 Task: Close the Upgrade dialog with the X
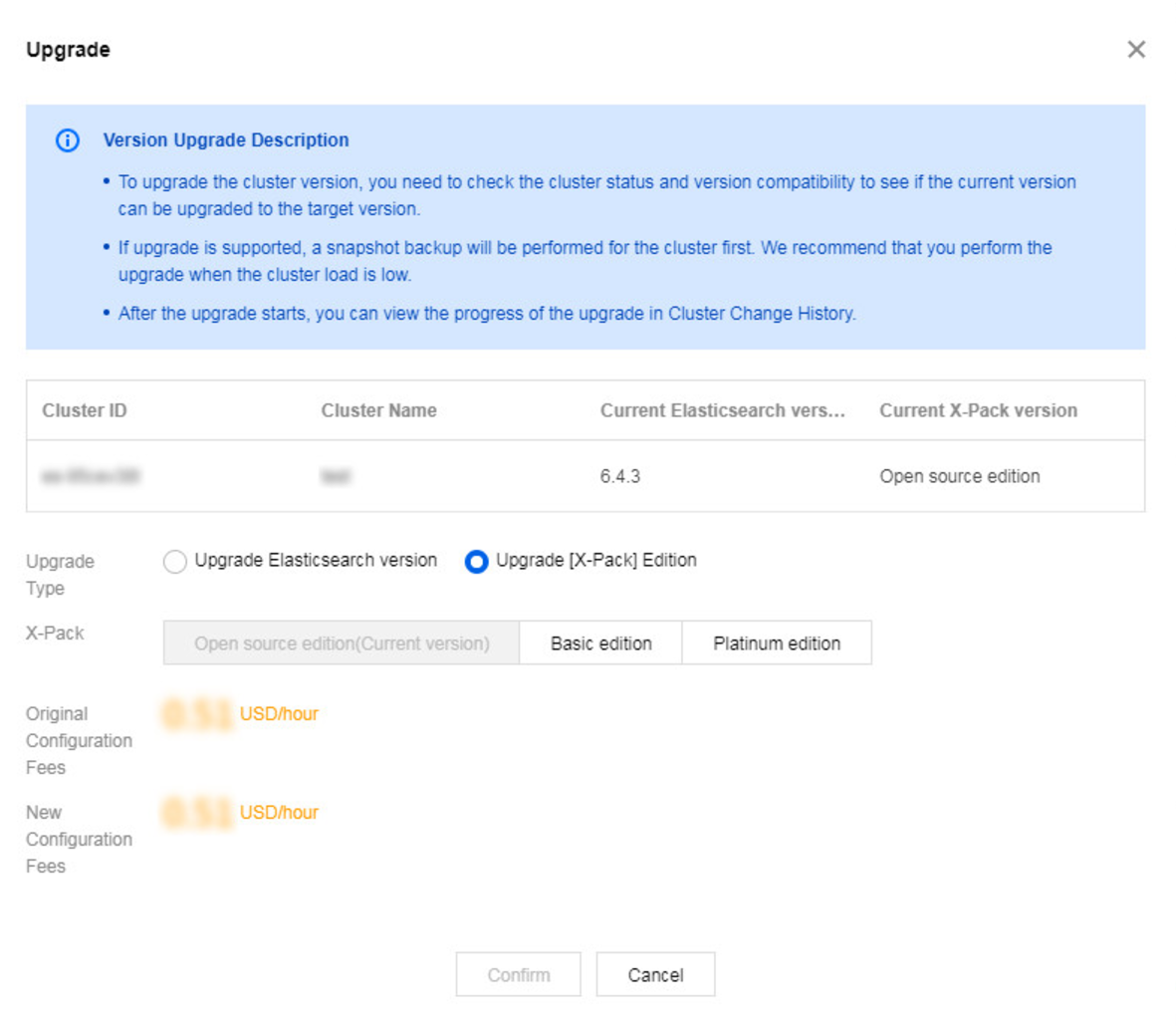click(x=1136, y=50)
